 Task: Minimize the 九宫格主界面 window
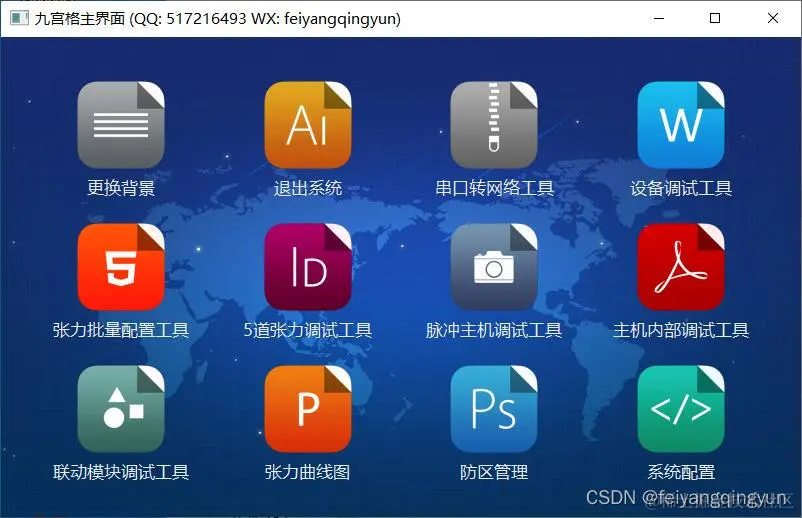pyautogui.click(x=659, y=18)
